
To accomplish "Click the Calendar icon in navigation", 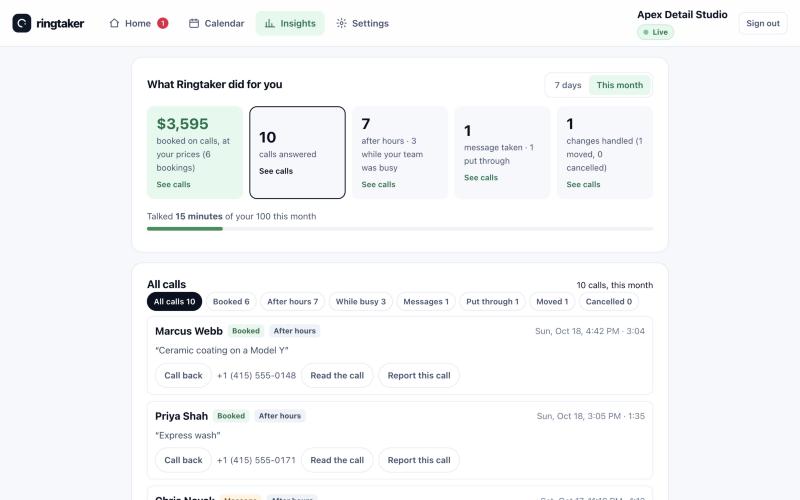I will click(x=194, y=23).
